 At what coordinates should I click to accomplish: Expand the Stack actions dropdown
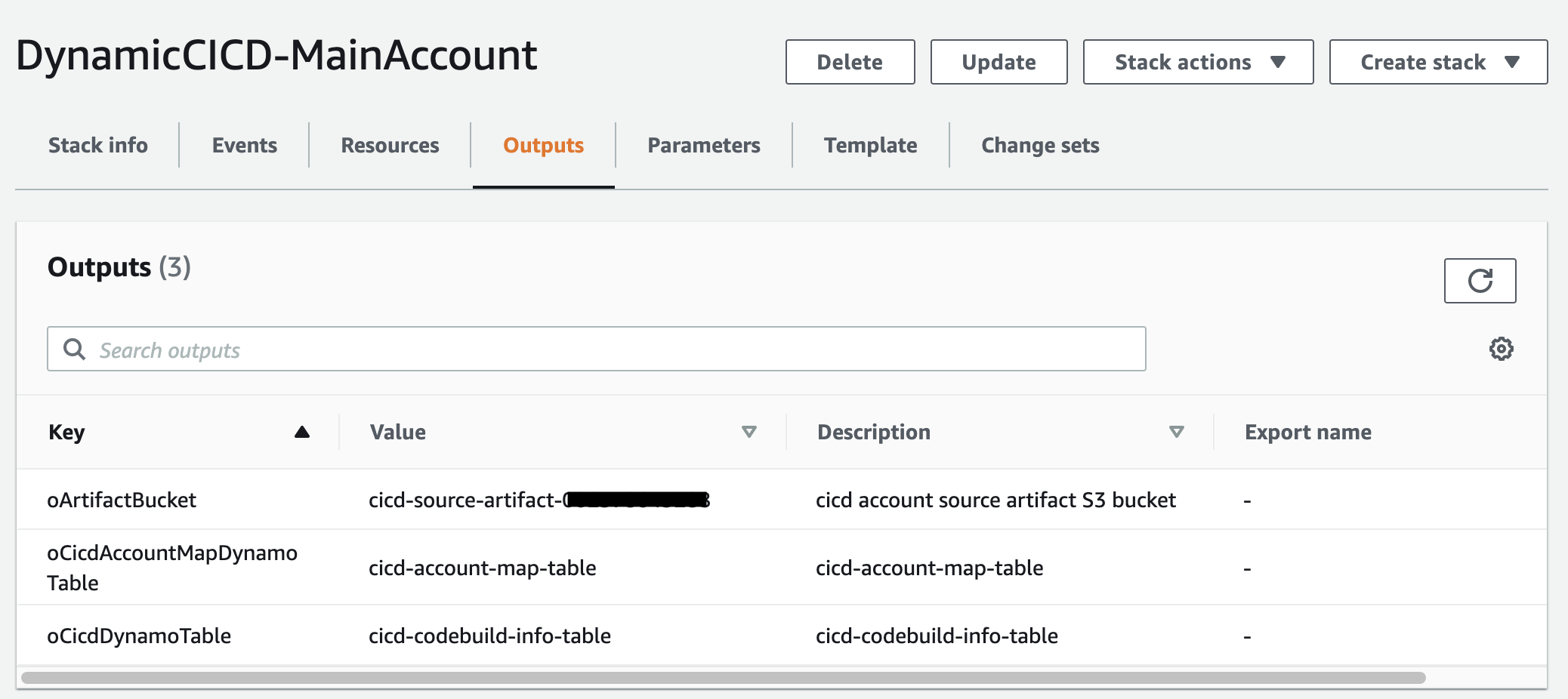coord(1197,62)
